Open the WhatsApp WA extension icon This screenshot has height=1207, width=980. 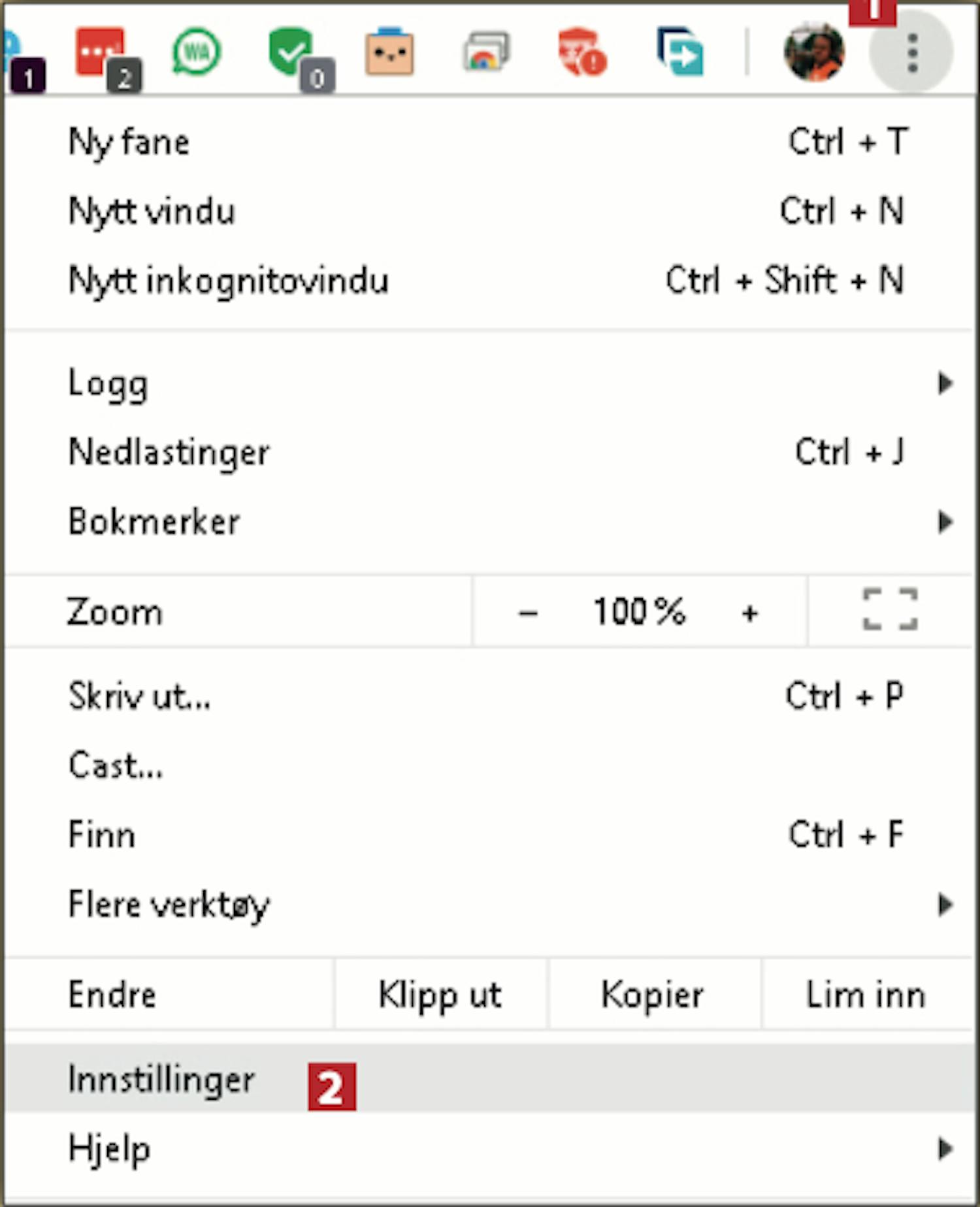pos(197,52)
